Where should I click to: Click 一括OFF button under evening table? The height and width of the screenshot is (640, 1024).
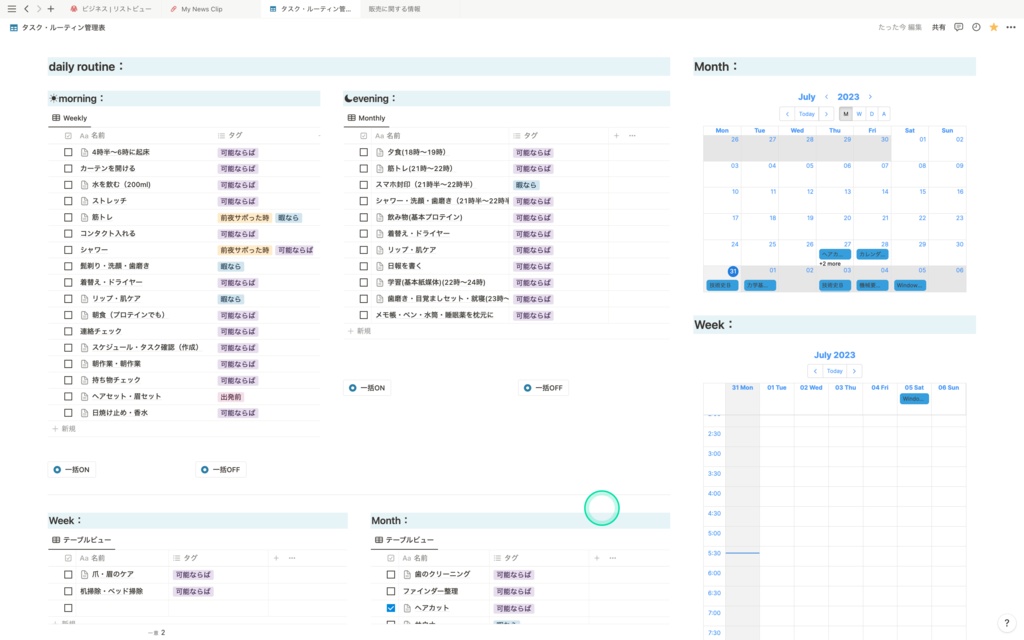click(x=543, y=388)
